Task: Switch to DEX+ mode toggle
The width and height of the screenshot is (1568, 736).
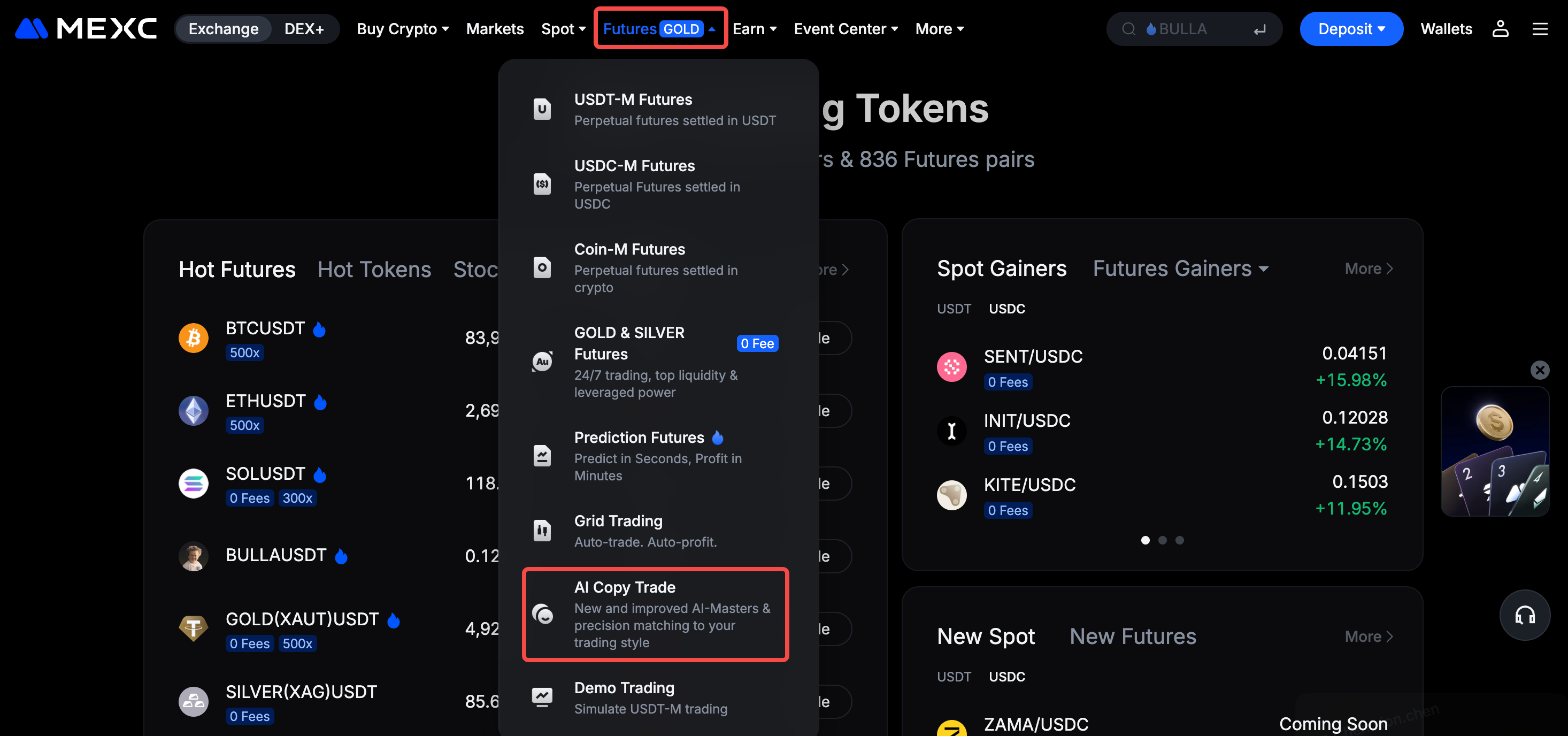Action: click(x=304, y=28)
